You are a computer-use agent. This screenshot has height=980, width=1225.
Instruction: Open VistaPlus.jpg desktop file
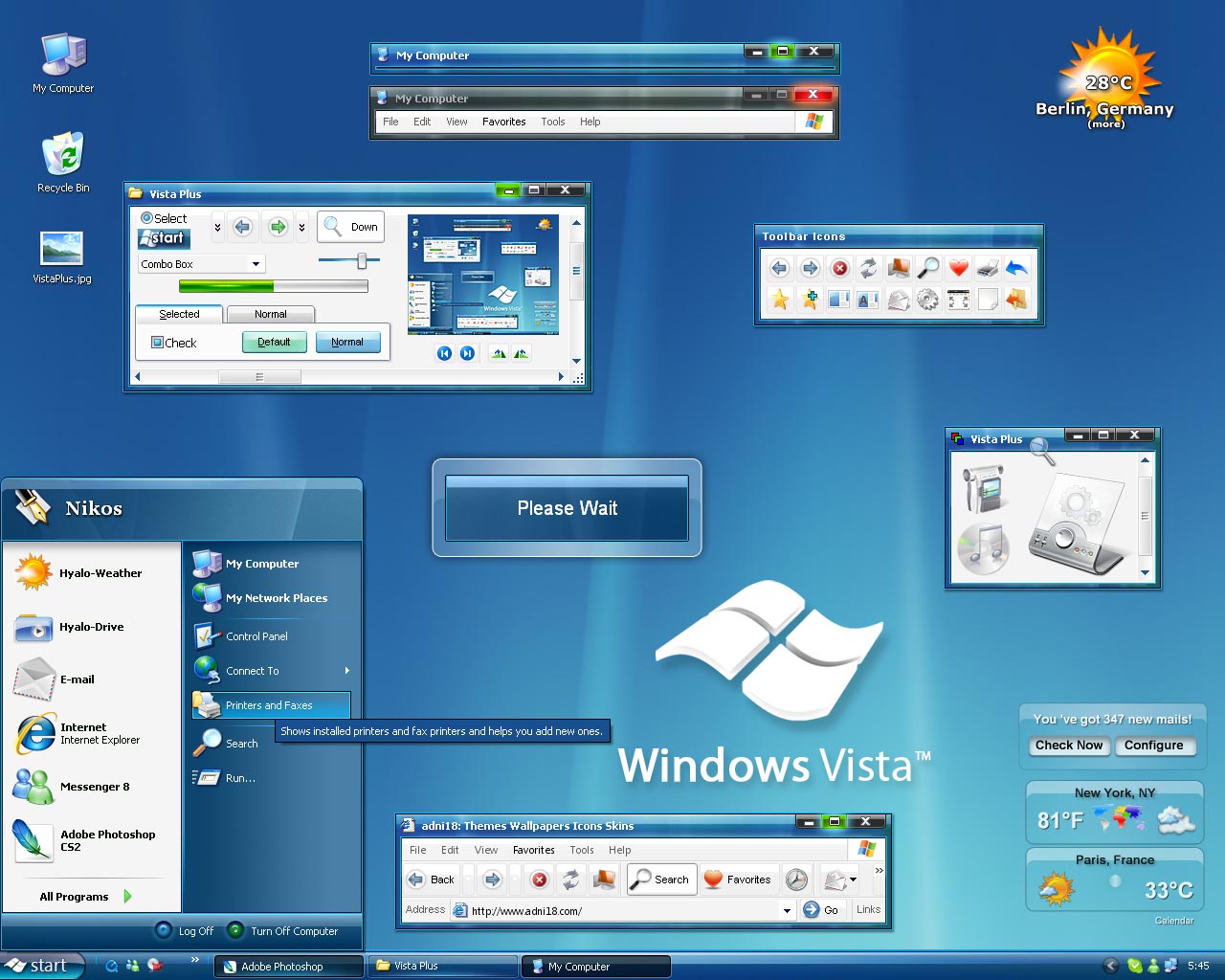(62, 256)
